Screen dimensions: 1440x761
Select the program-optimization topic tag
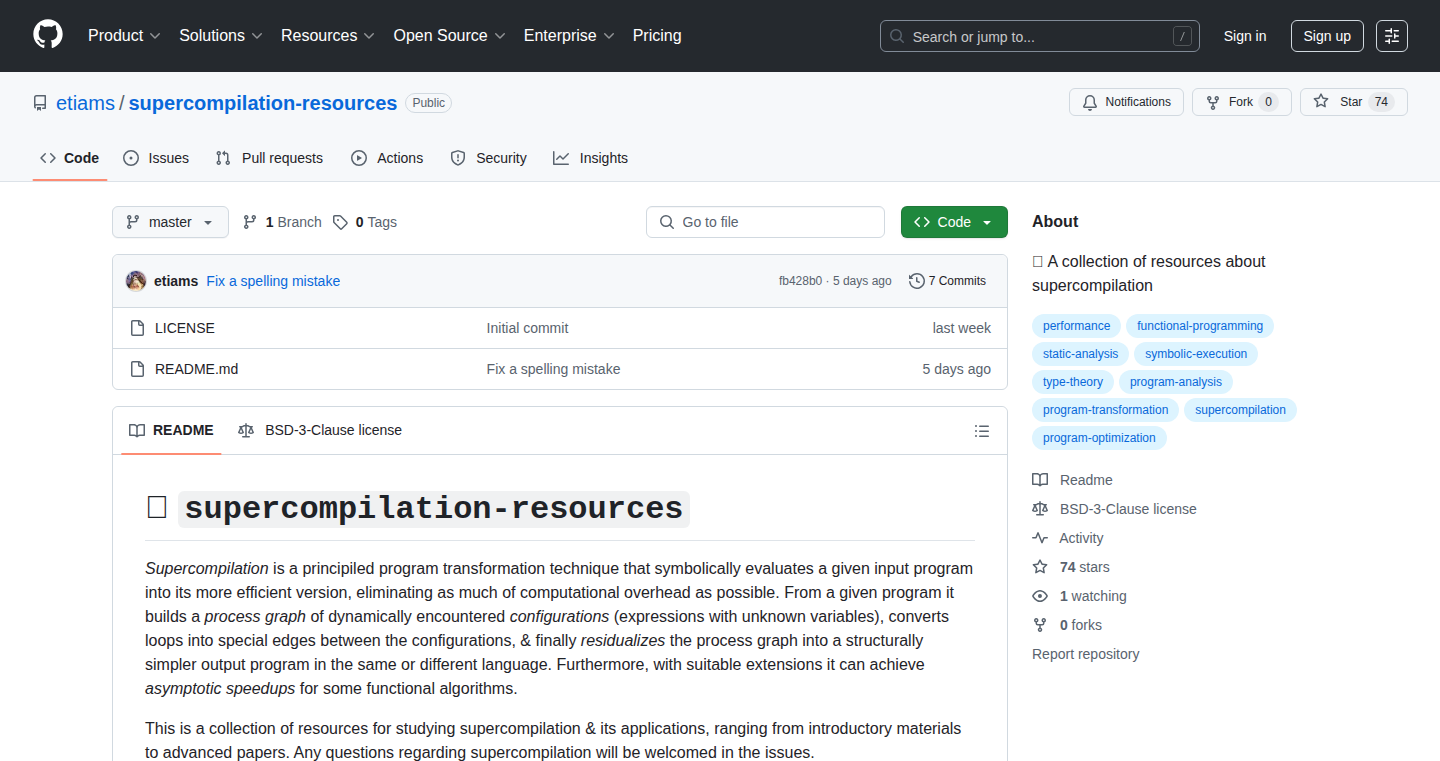1099,438
